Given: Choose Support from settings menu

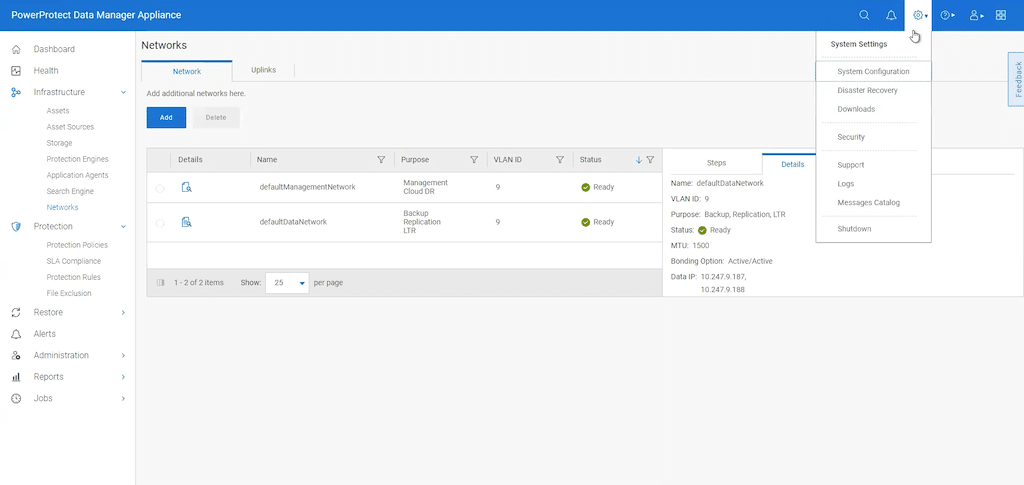Looking at the screenshot, I should click(x=850, y=165).
